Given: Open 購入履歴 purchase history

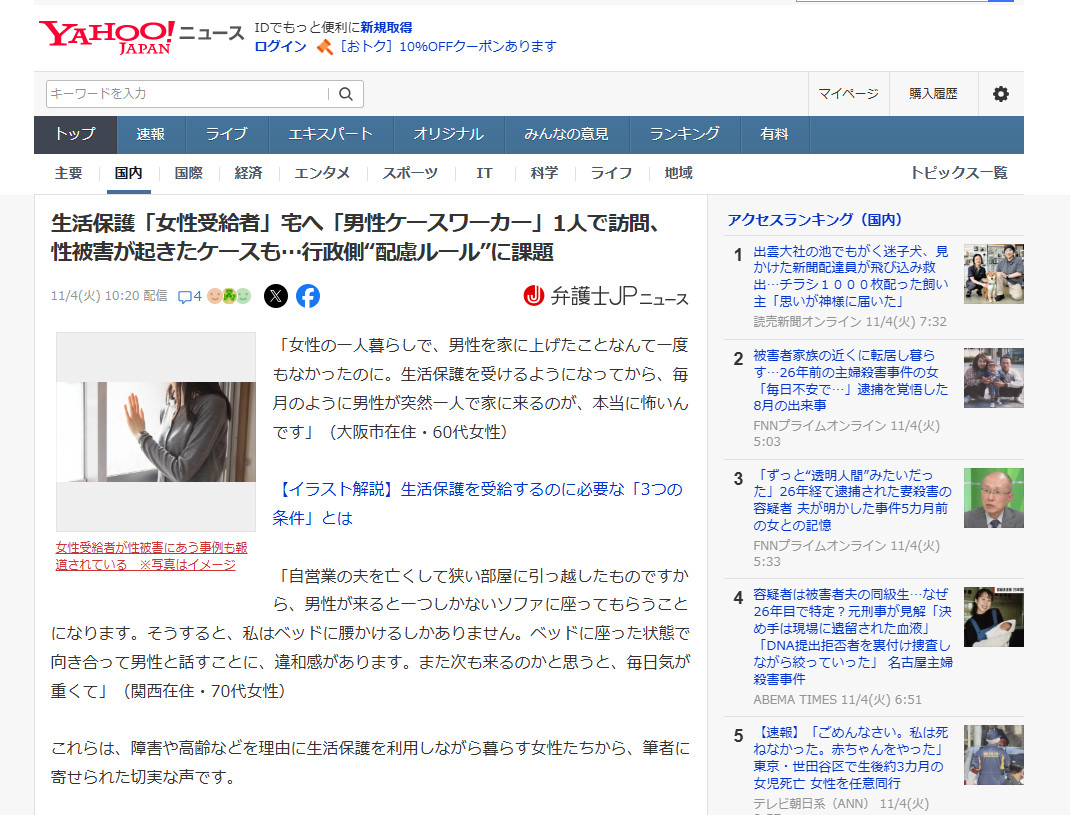Looking at the screenshot, I should pos(932,94).
